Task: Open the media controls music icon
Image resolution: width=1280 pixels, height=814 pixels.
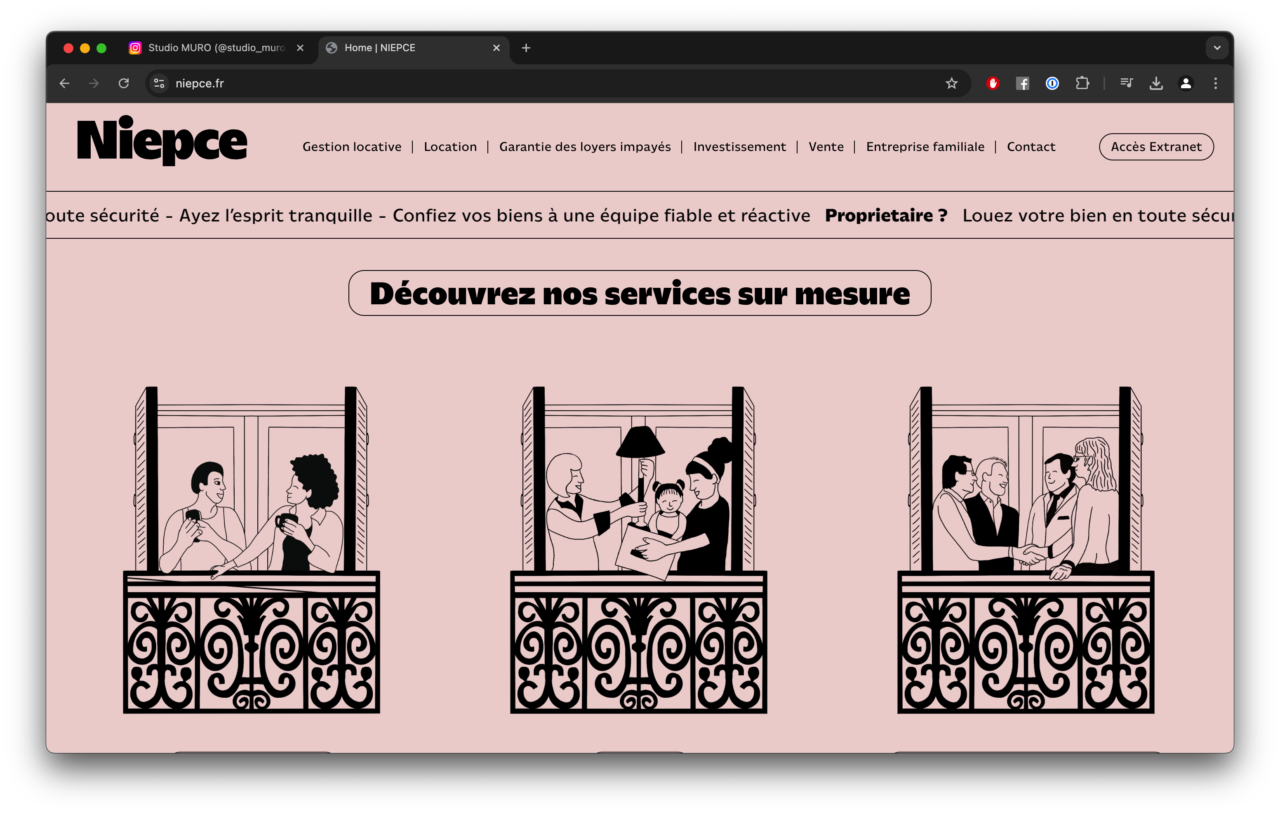Action: [x=1126, y=84]
